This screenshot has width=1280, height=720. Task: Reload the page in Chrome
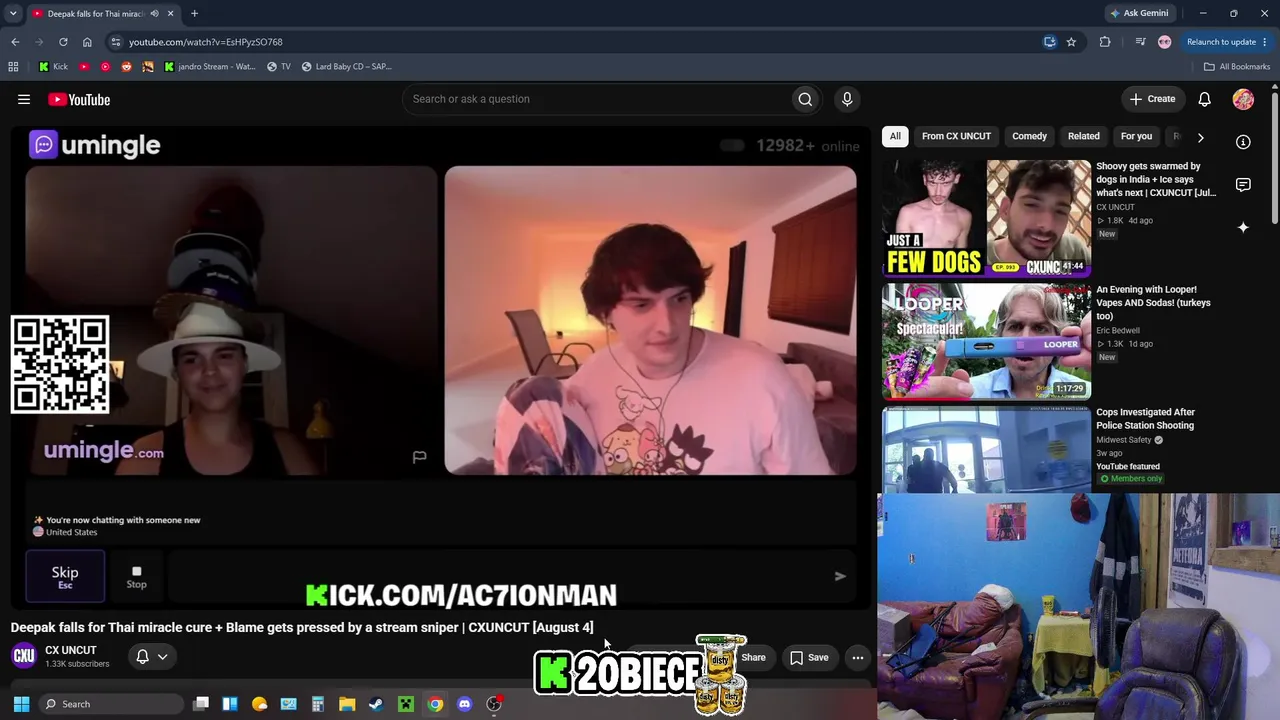tap(63, 42)
